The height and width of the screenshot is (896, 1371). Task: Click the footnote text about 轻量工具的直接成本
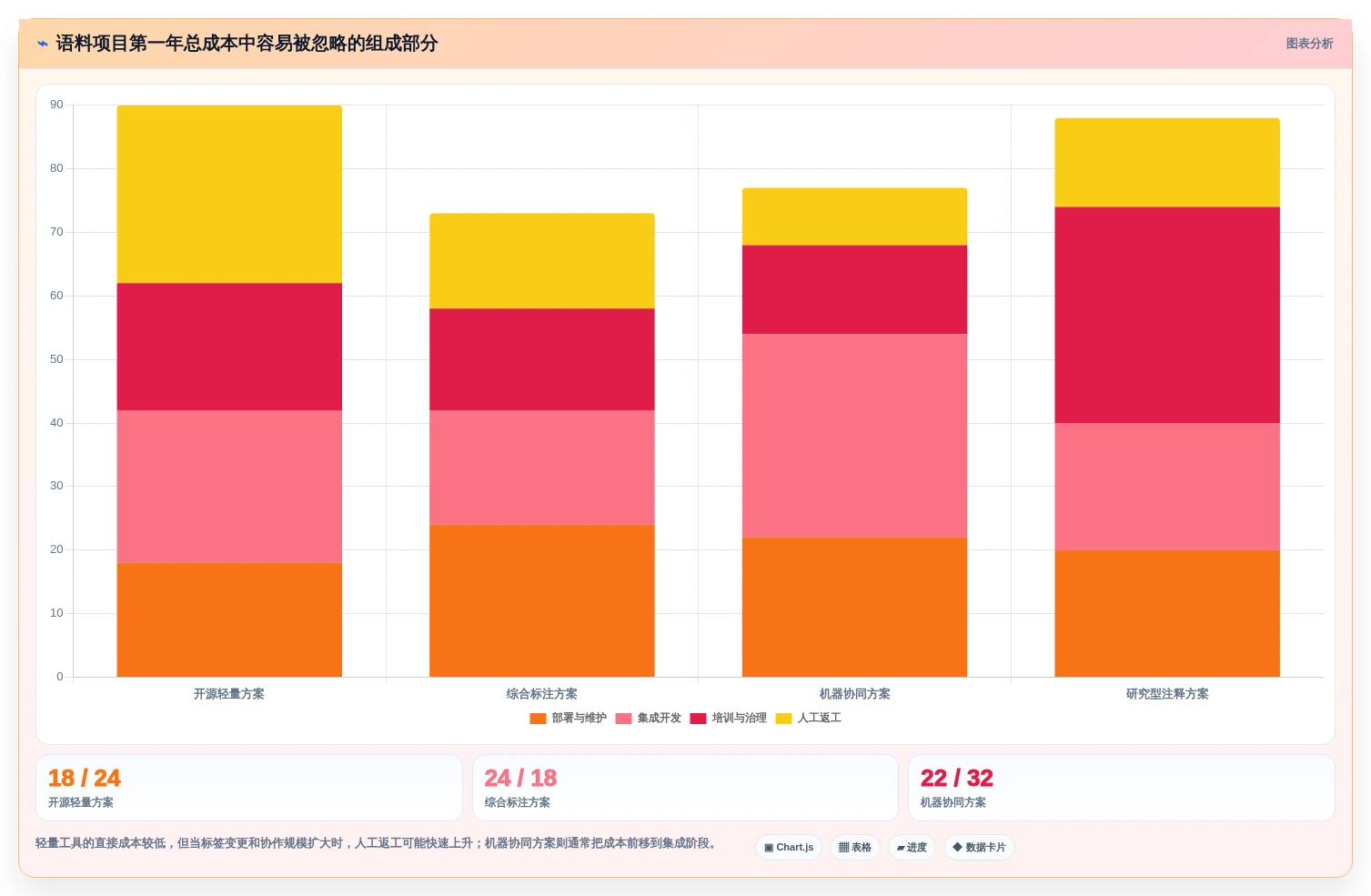(377, 843)
